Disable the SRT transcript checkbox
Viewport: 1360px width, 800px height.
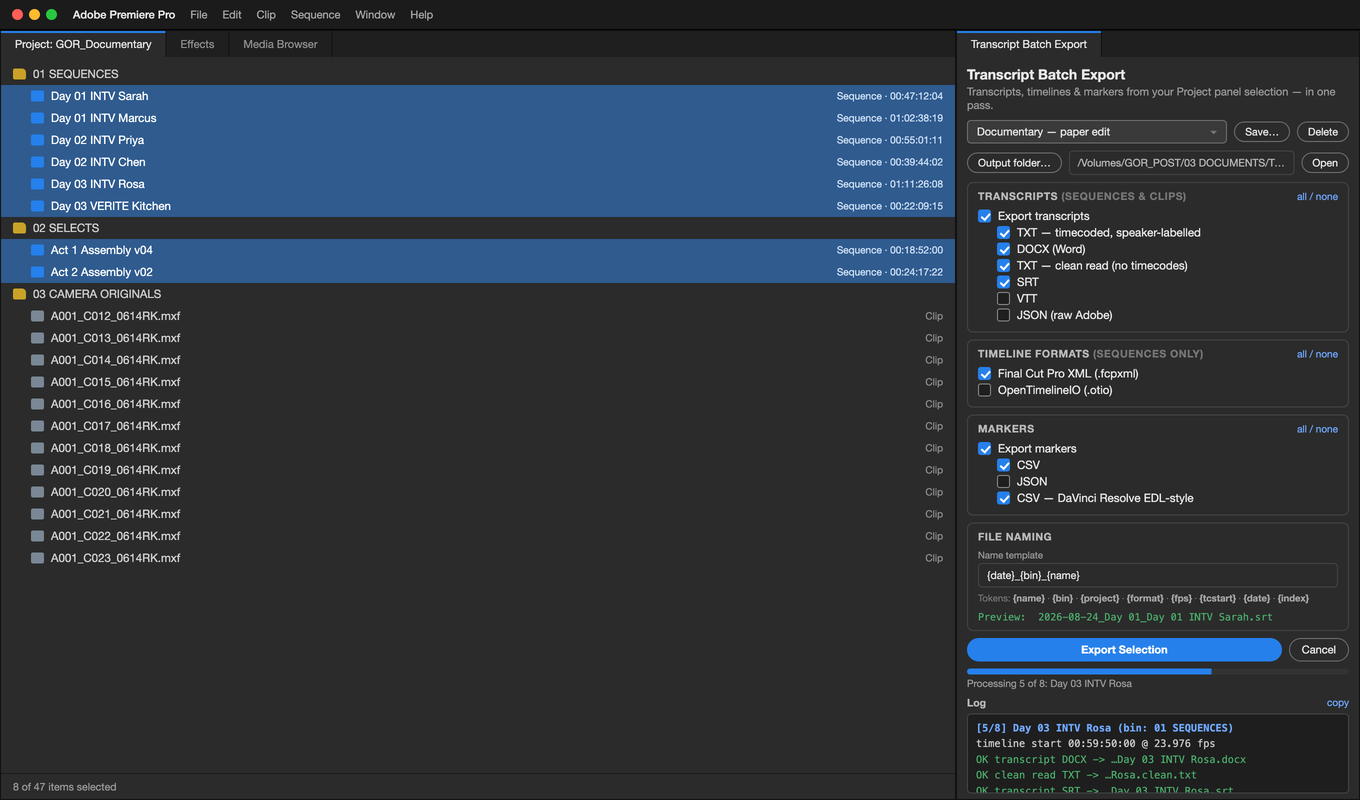(1004, 282)
